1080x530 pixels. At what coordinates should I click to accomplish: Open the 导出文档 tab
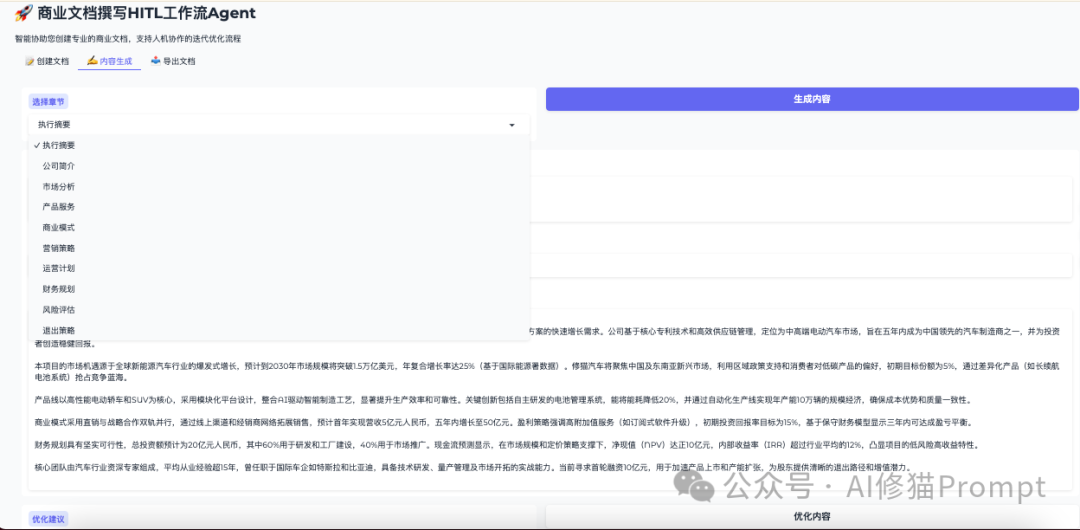pos(173,61)
